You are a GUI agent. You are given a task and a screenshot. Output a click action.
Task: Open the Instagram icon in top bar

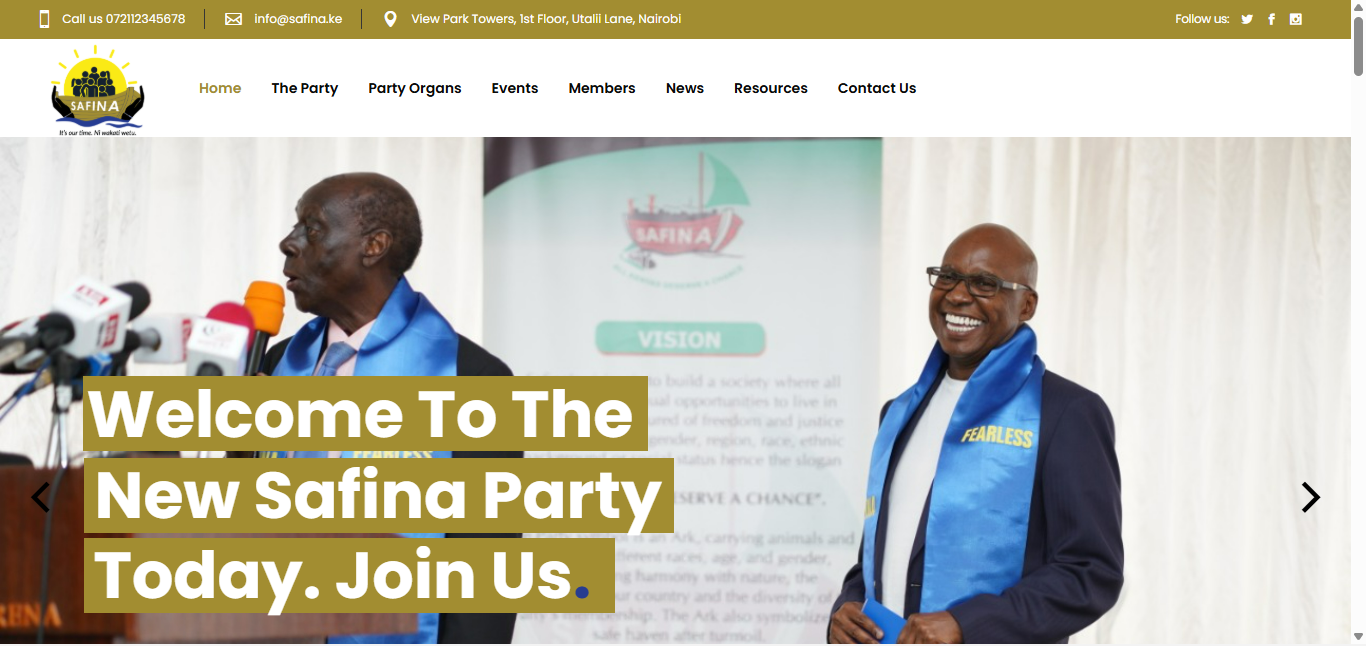(x=1296, y=19)
